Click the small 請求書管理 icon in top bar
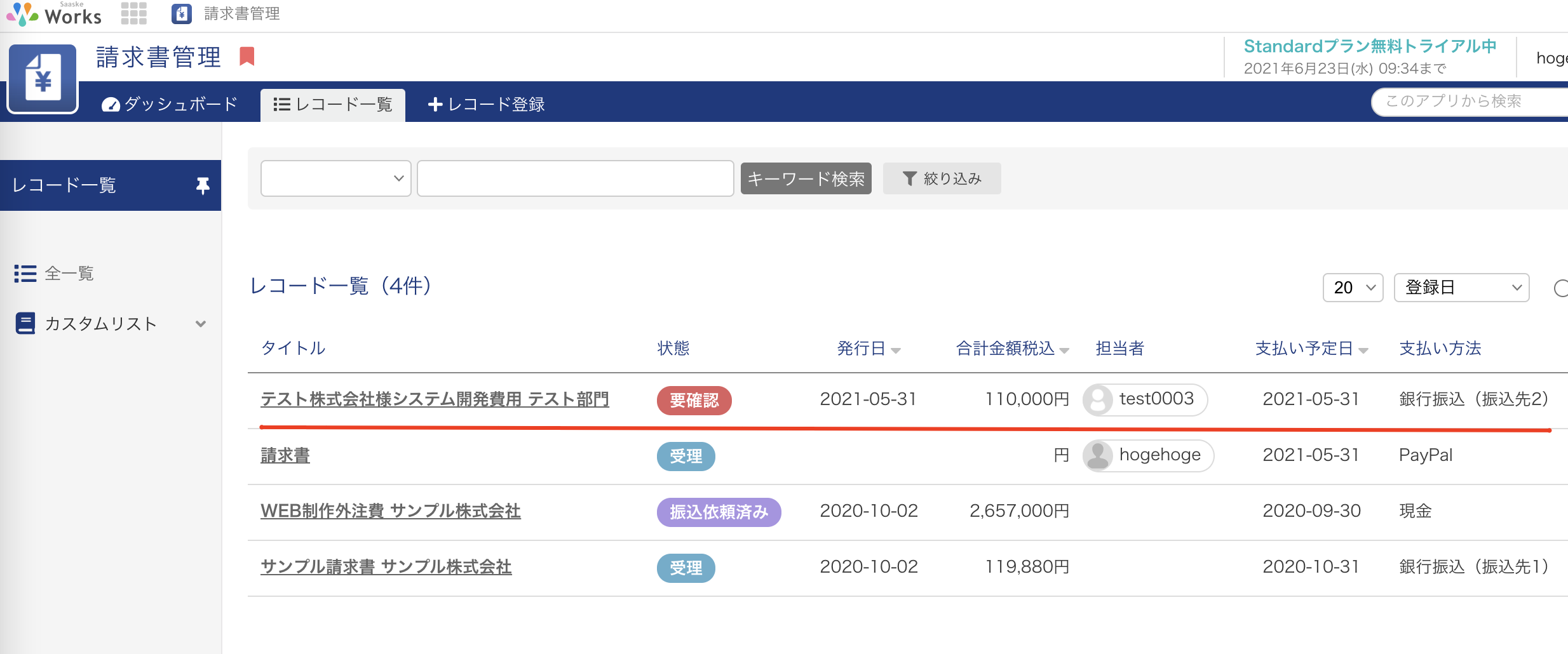Viewport: 1568px width, 654px height. click(182, 13)
